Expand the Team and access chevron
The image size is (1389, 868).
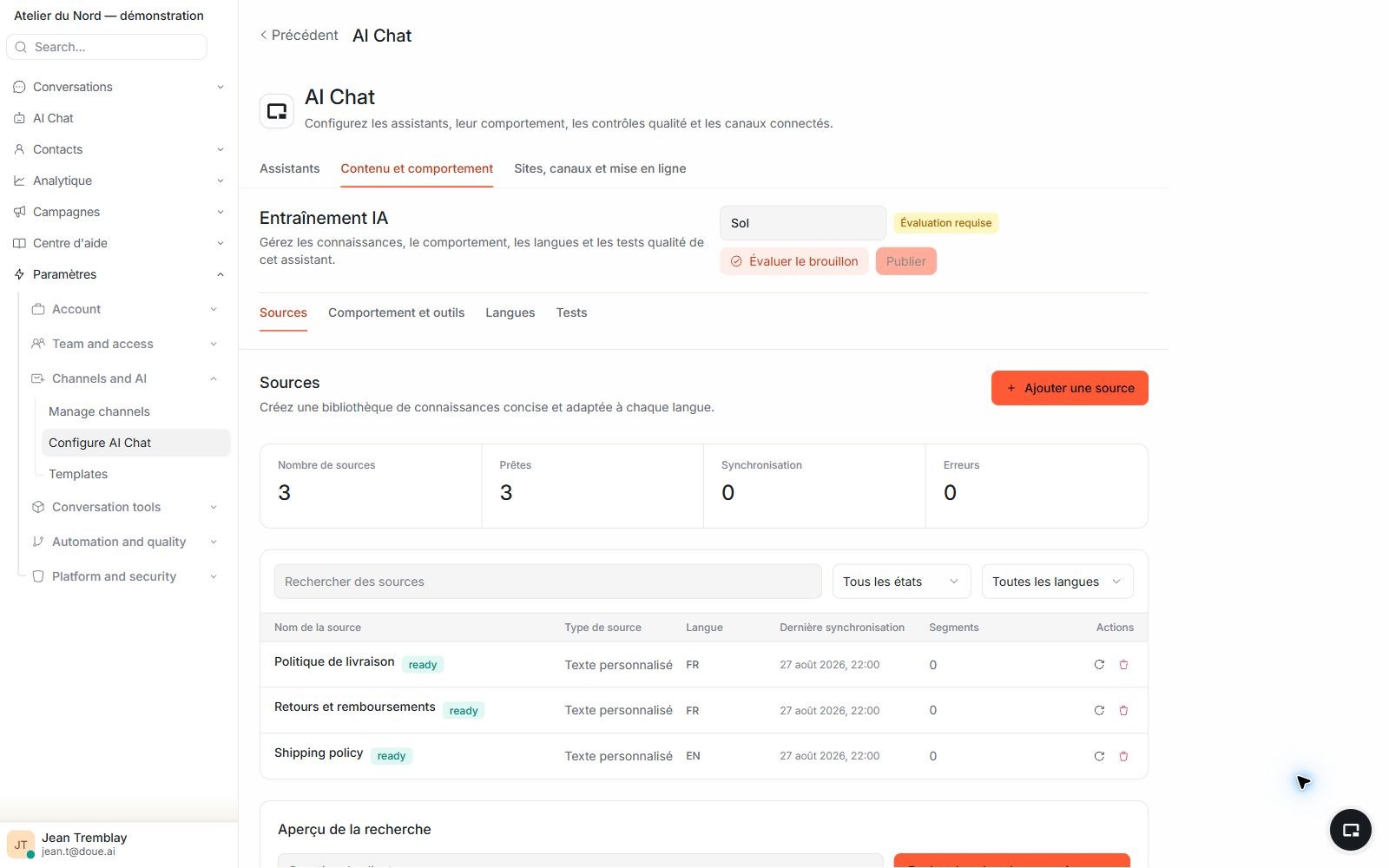click(x=214, y=344)
